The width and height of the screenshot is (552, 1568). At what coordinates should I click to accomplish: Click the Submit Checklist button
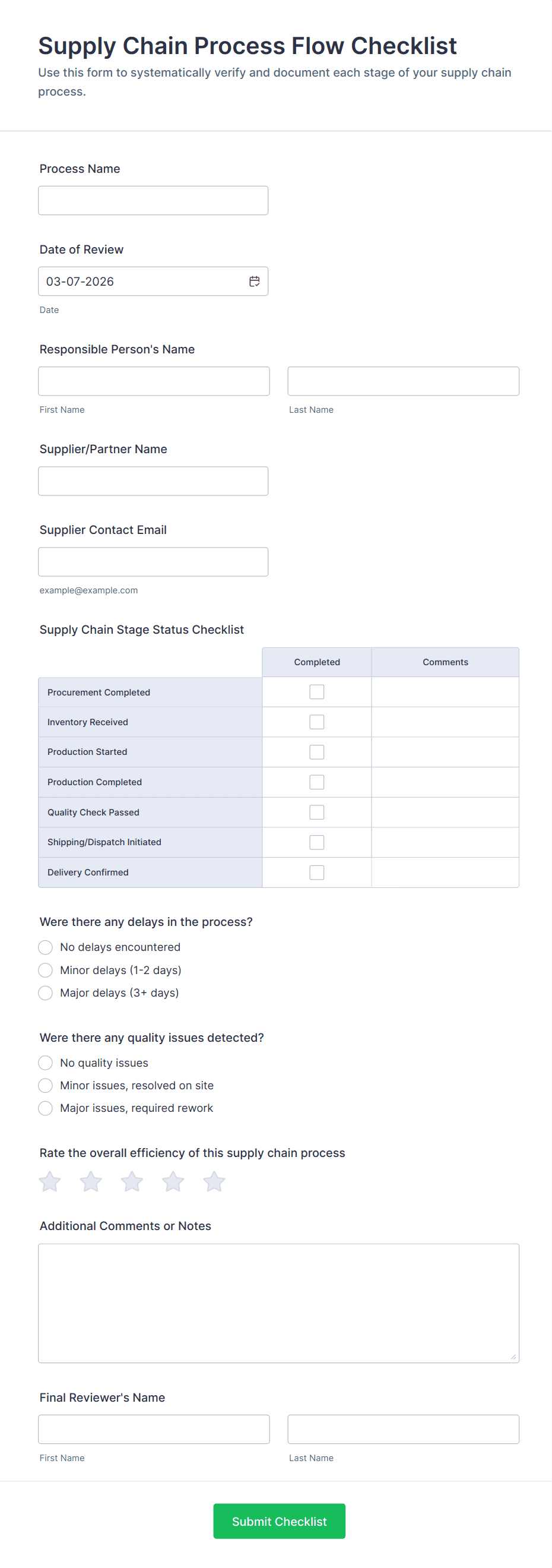280,1521
